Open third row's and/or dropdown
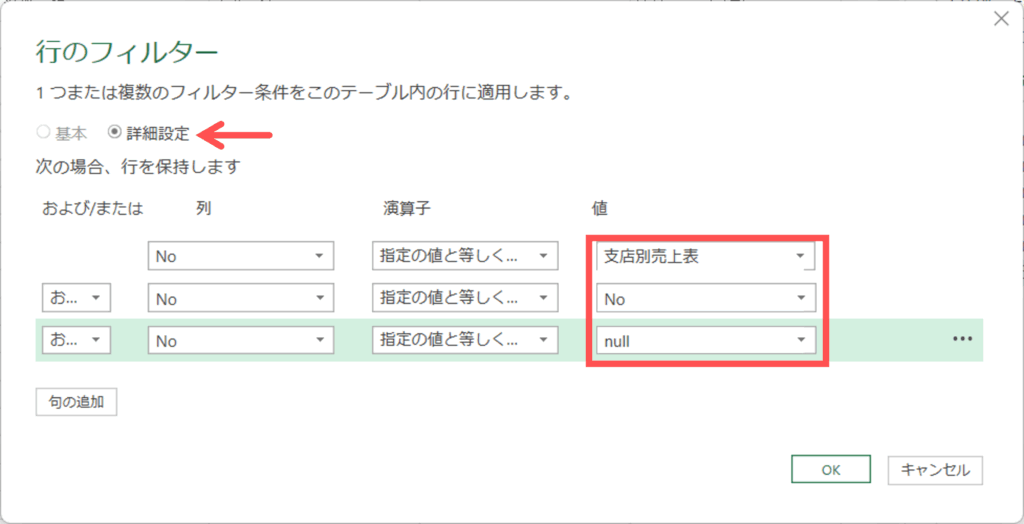This screenshot has height=524, width=1024. (76, 341)
